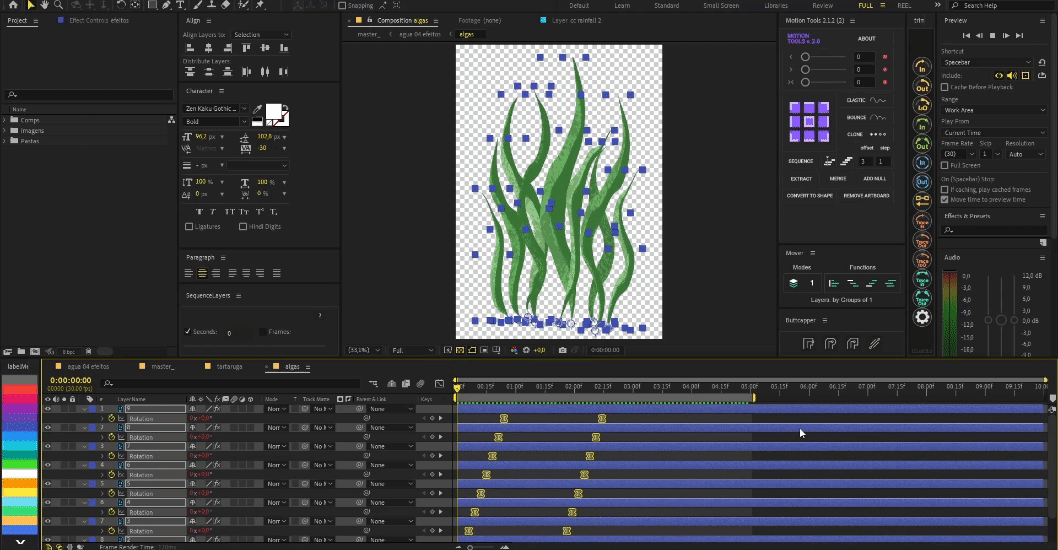Click the Elastic curve icon in Motion Tools
The width and height of the screenshot is (1058, 550).
coord(878,101)
